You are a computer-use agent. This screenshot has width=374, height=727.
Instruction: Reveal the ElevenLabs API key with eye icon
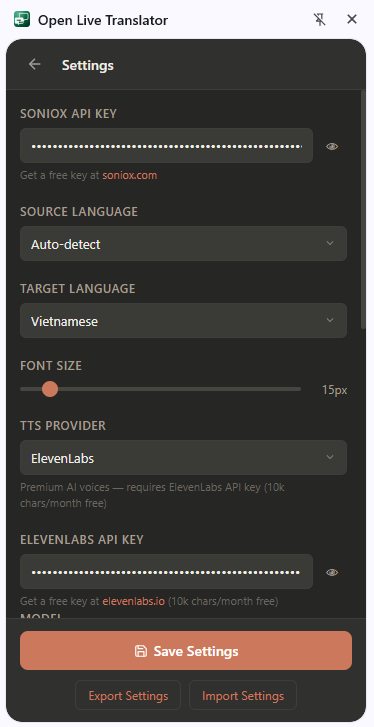coord(332,572)
